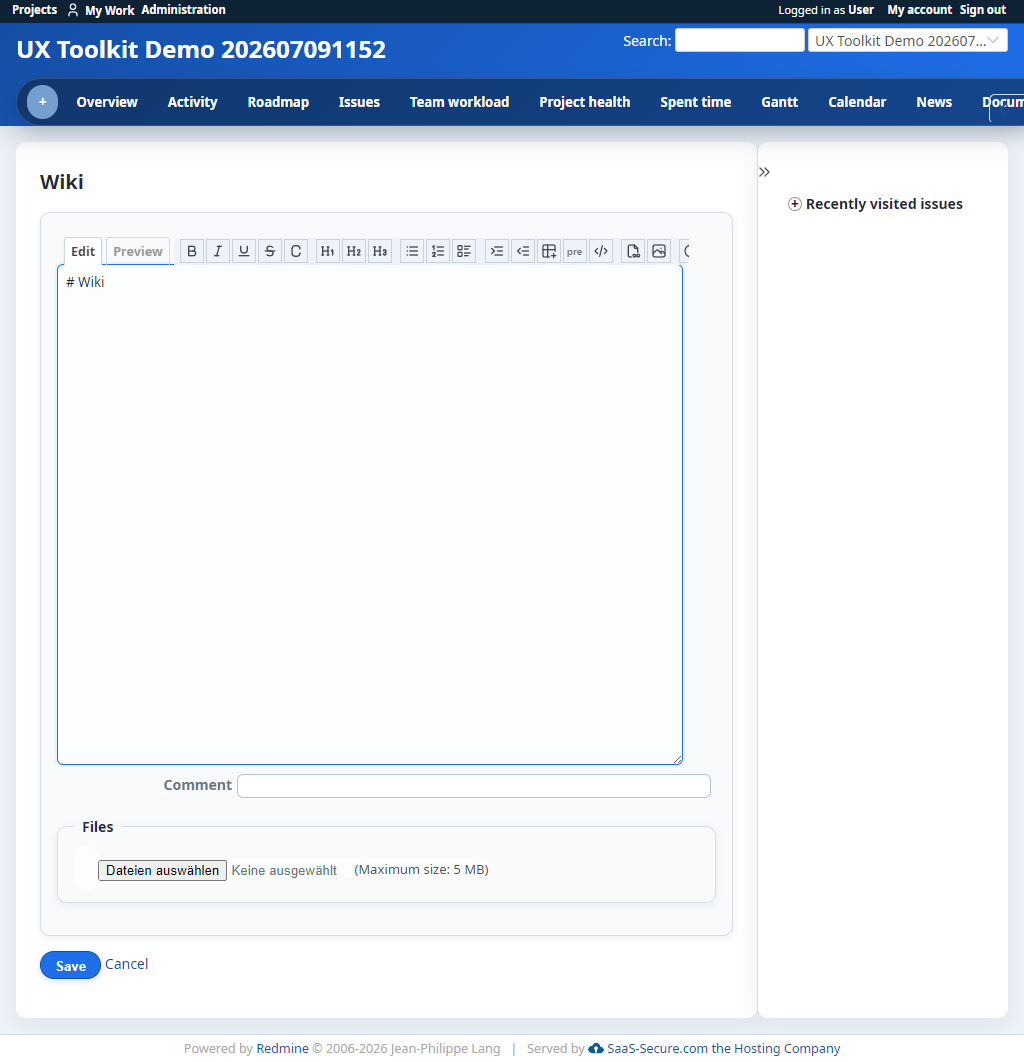Open Gantt chart tab
The width and height of the screenshot is (1024, 1062).
coord(780,102)
